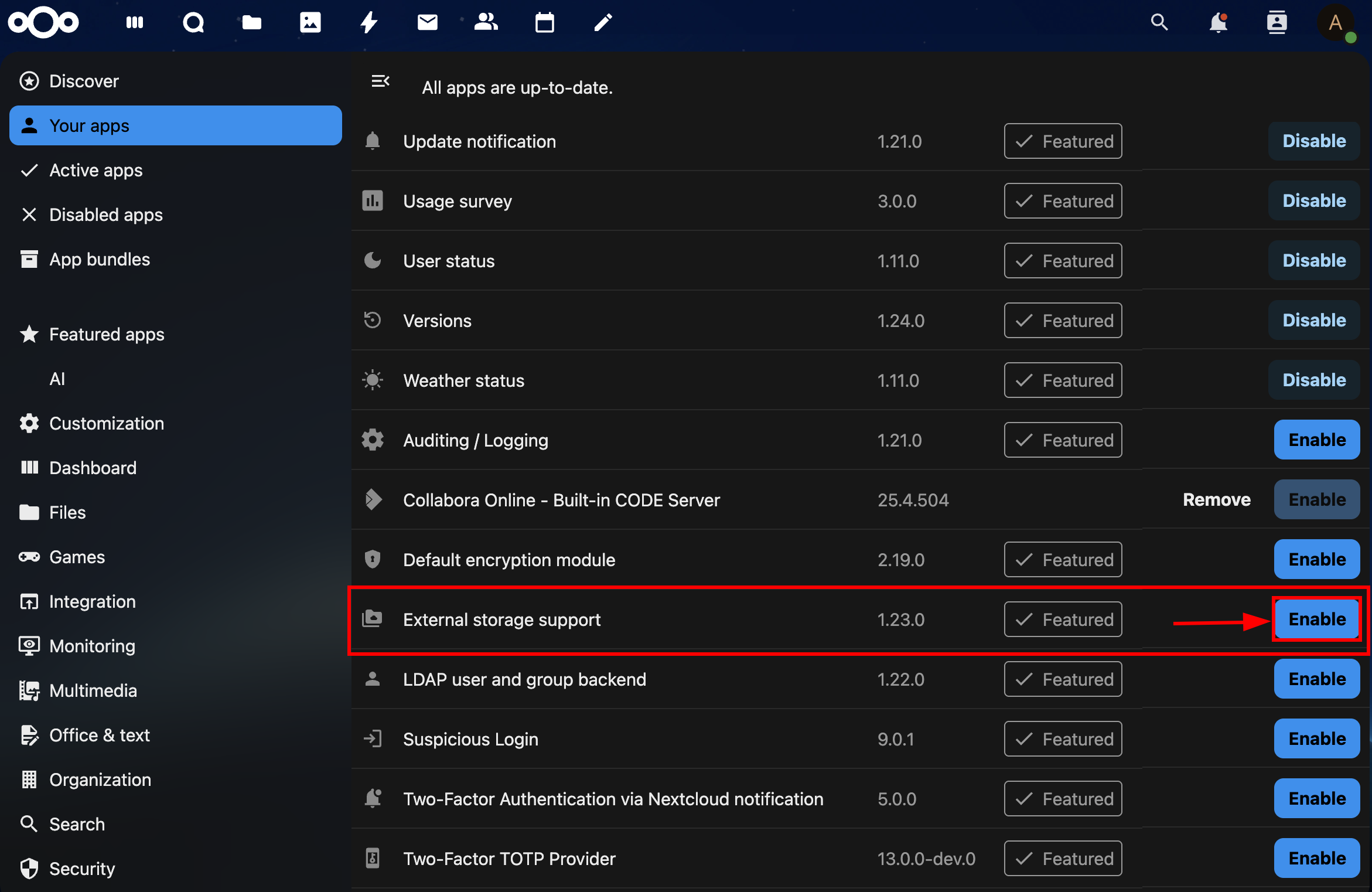Open the Activity lightning icon in top bar

369,23
